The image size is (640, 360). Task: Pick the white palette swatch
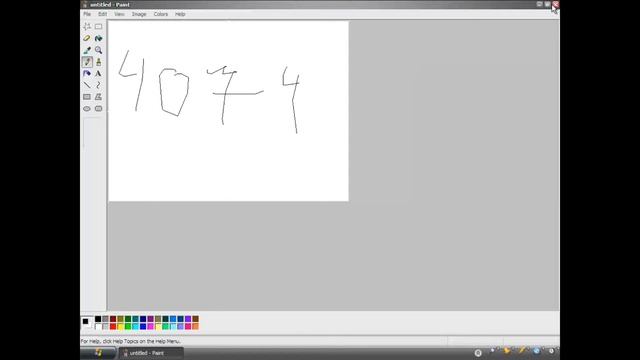point(98,327)
